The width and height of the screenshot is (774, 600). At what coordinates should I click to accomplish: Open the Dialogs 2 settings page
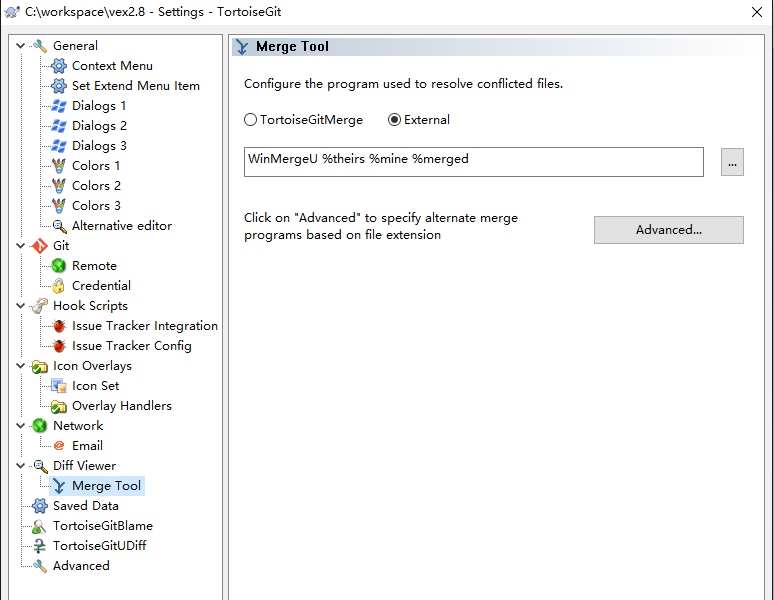pyautogui.click(x=99, y=126)
